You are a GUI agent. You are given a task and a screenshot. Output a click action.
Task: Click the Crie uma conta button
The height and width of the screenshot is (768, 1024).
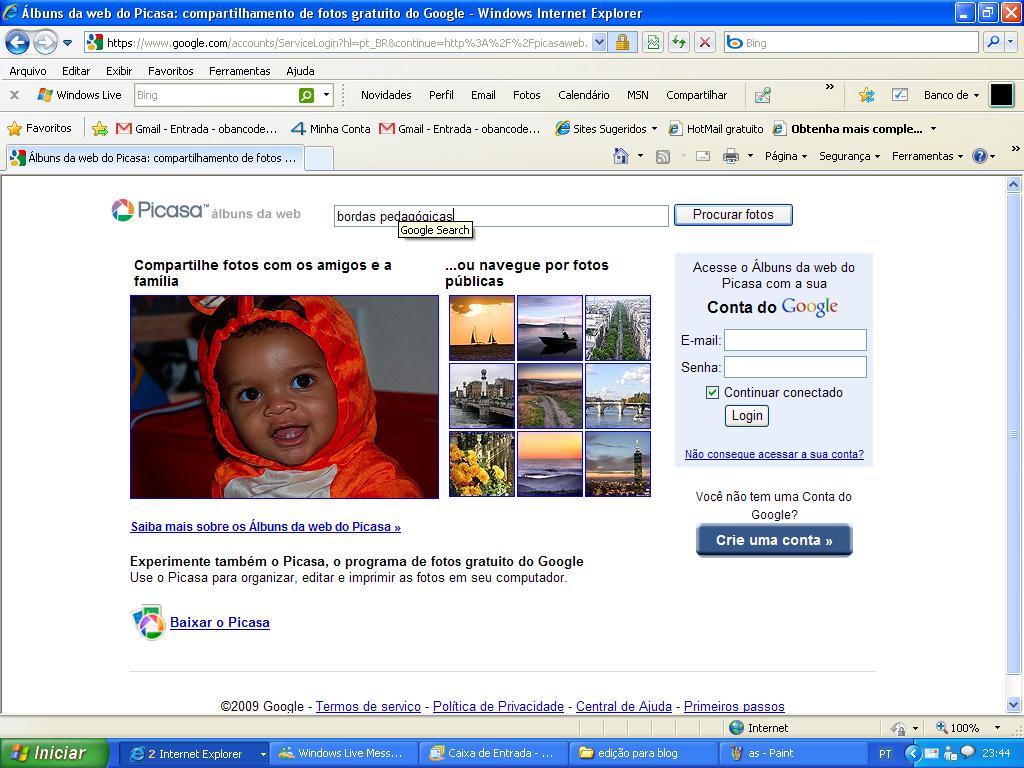pyautogui.click(x=774, y=540)
